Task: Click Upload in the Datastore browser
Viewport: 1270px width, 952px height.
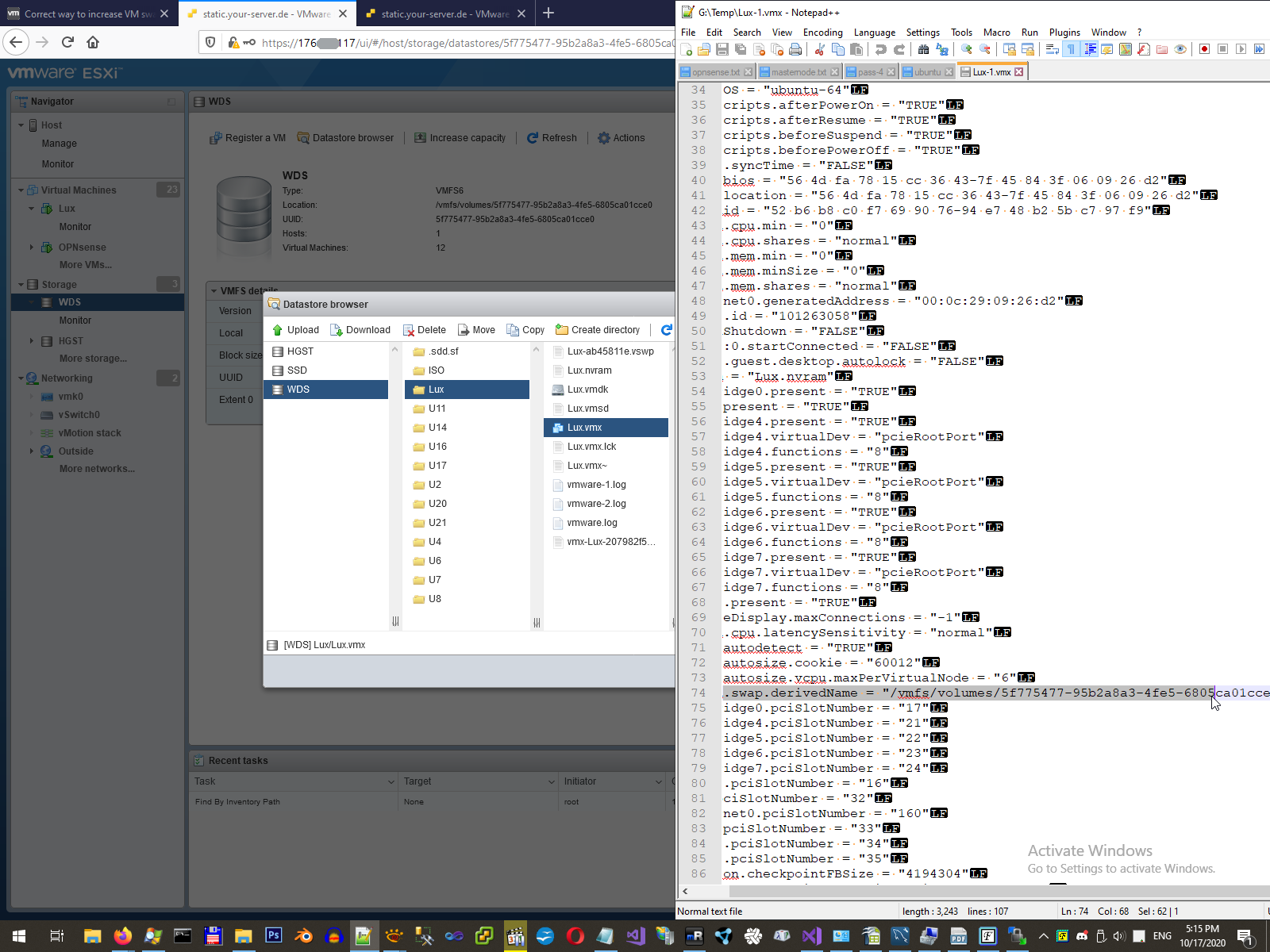Action: tap(295, 330)
